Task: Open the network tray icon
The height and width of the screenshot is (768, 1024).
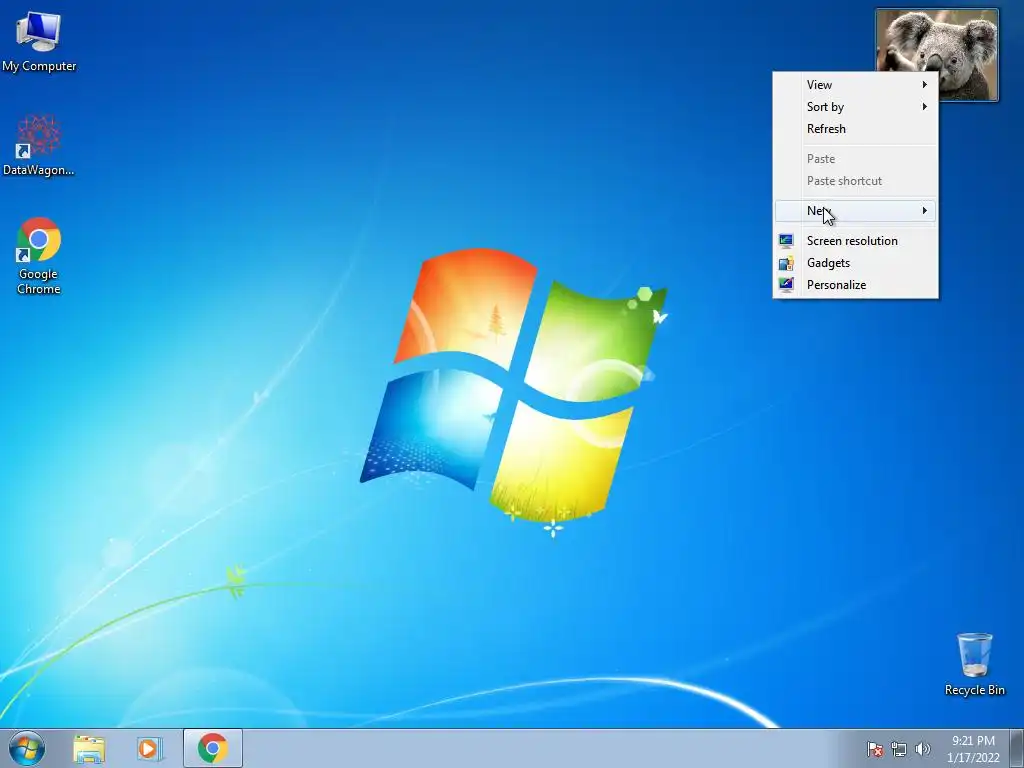Action: (x=899, y=749)
